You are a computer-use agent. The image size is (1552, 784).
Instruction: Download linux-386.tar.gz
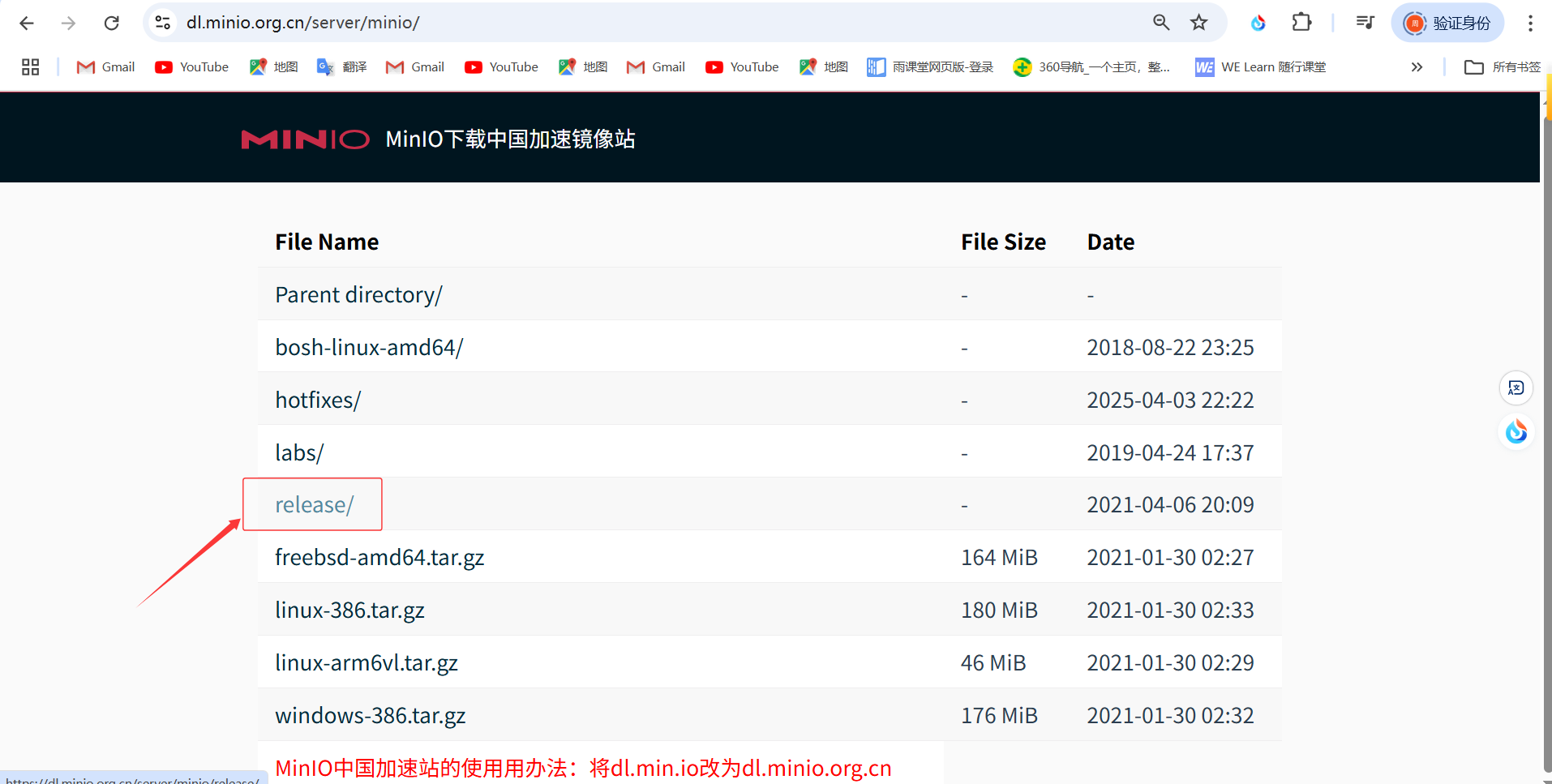(x=349, y=610)
